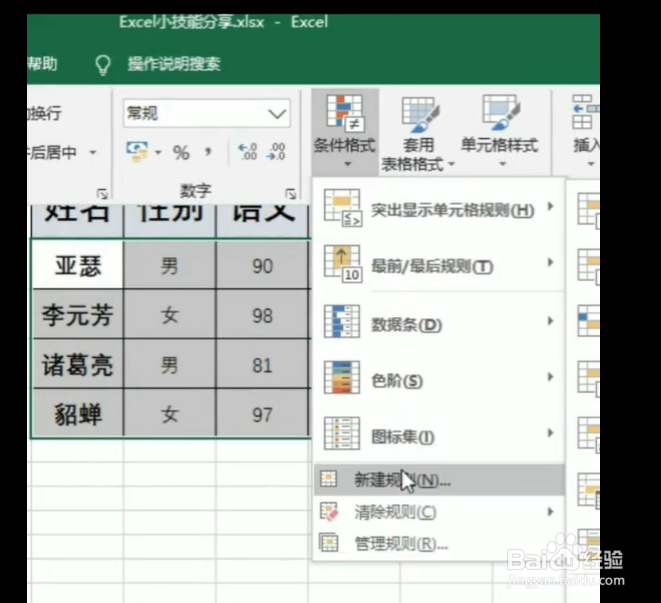
Task: Select the score cell 90
Action: point(262,266)
